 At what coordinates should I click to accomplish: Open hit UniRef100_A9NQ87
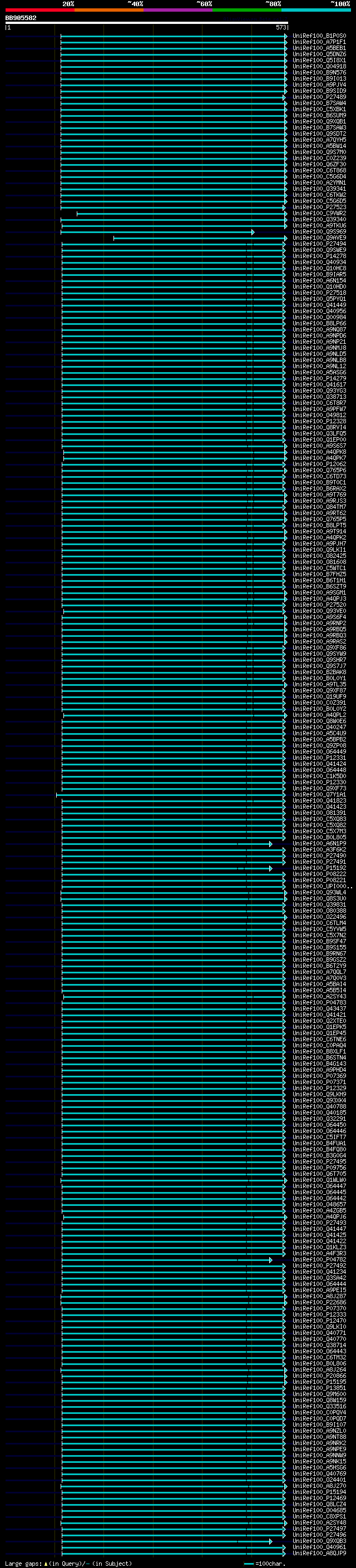pos(319,329)
